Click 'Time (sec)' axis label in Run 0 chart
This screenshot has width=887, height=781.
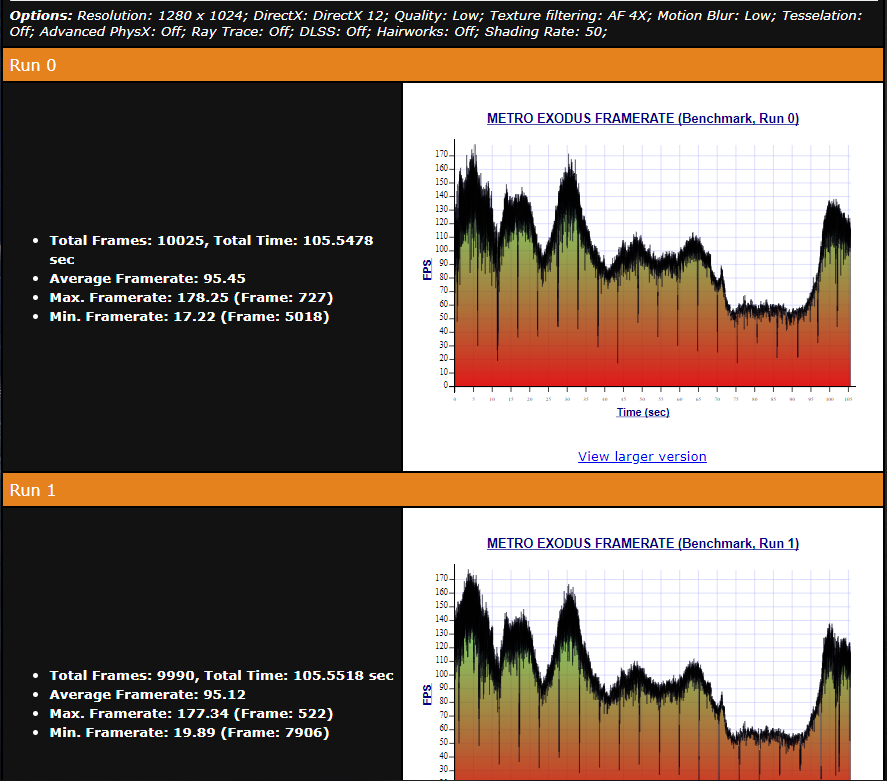tap(643, 412)
